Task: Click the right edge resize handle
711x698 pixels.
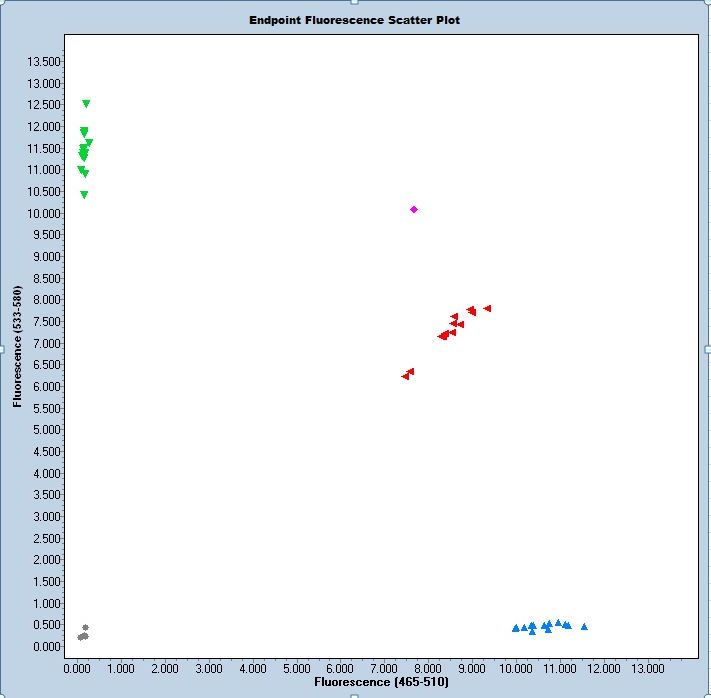Action: click(708, 349)
